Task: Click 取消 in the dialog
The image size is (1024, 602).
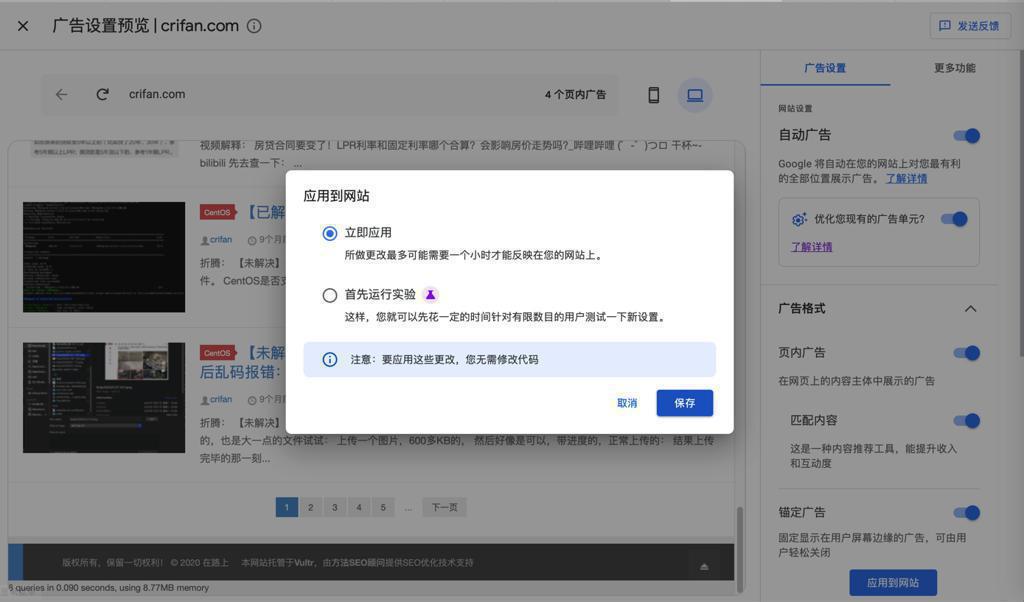Action: [x=627, y=403]
